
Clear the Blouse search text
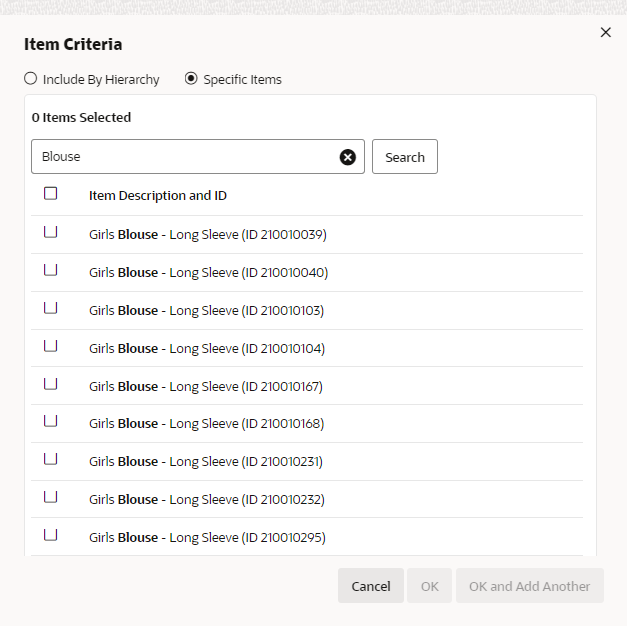347,157
